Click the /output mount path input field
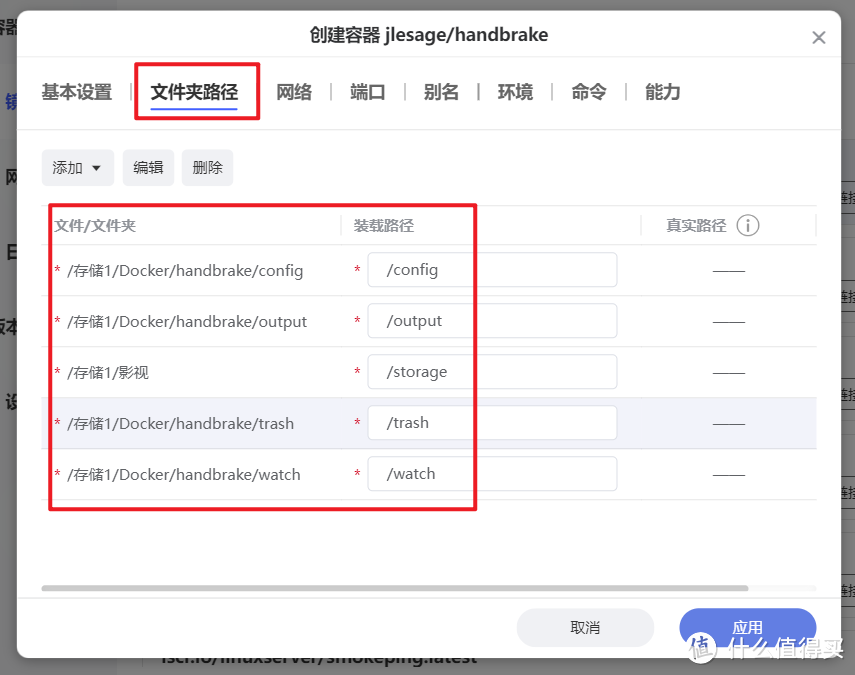Screen dimensions: 855x675 491,320
